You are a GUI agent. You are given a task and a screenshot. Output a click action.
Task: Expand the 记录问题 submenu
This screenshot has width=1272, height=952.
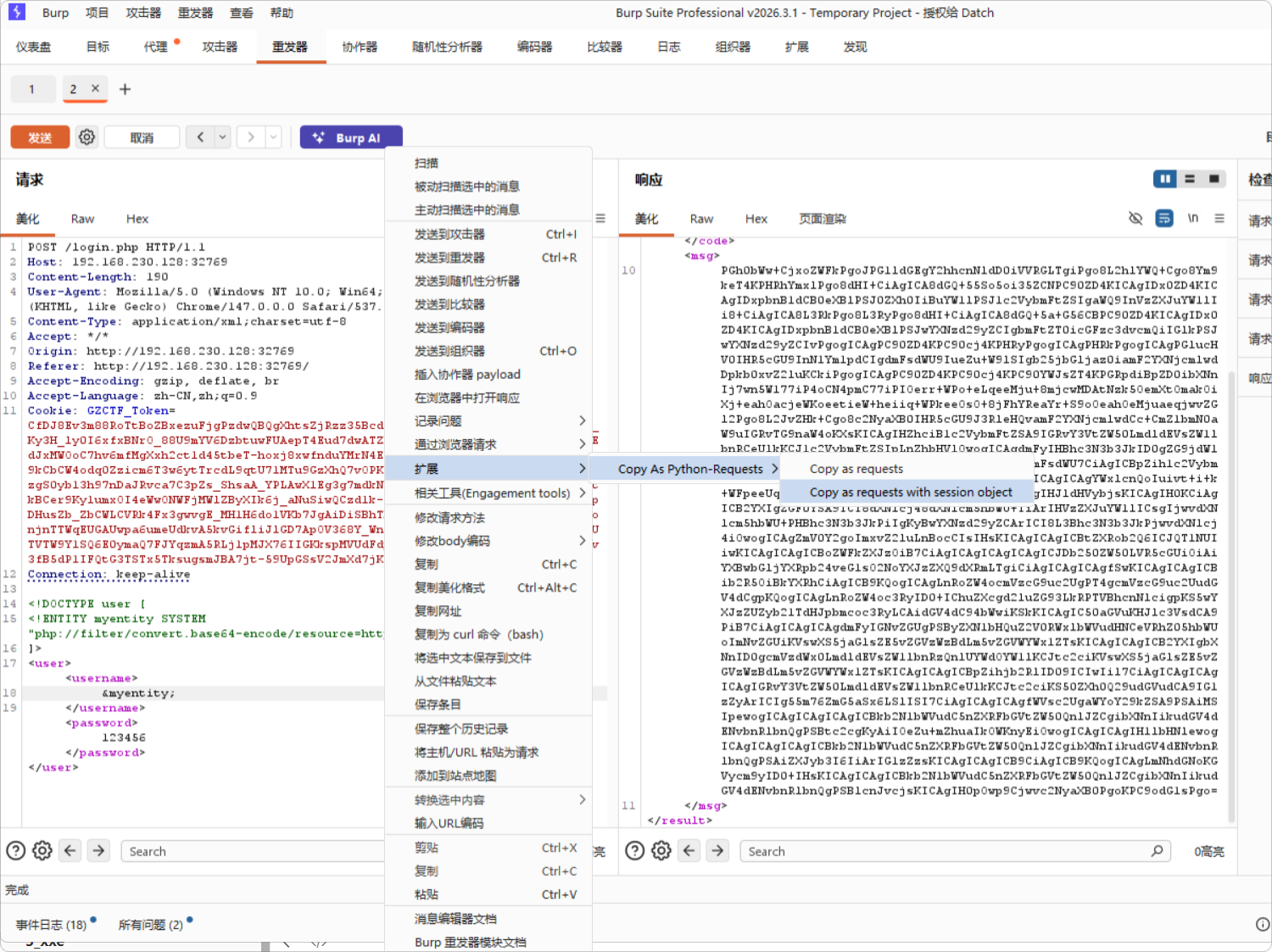click(x=488, y=420)
